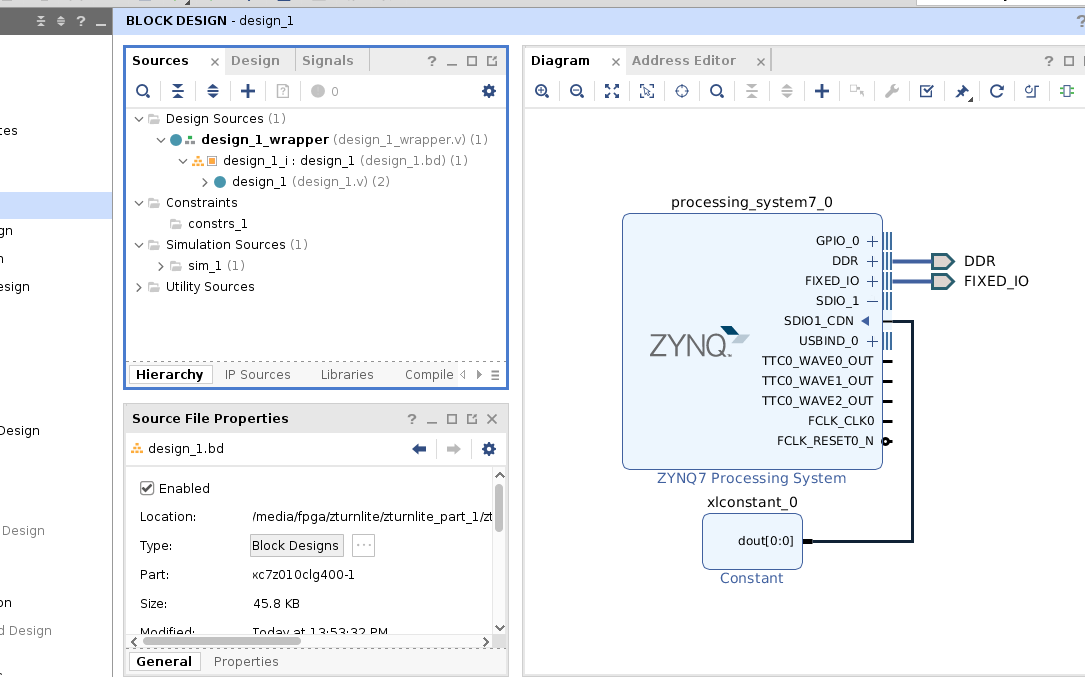Click the ellipsis button next to Type
The height and width of the screenshot is (677, 1085).
click(x=363, y=545)
